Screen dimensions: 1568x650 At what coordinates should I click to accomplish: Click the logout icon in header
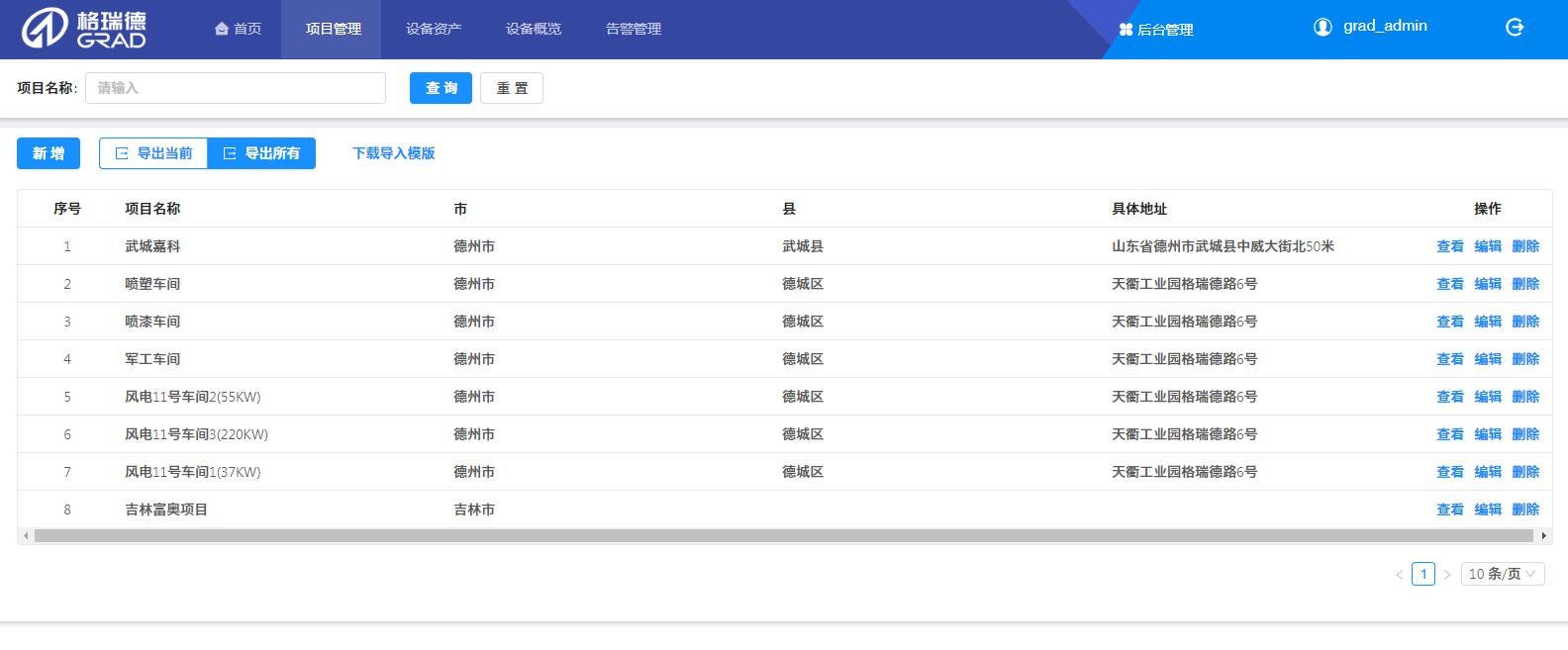1514,28
